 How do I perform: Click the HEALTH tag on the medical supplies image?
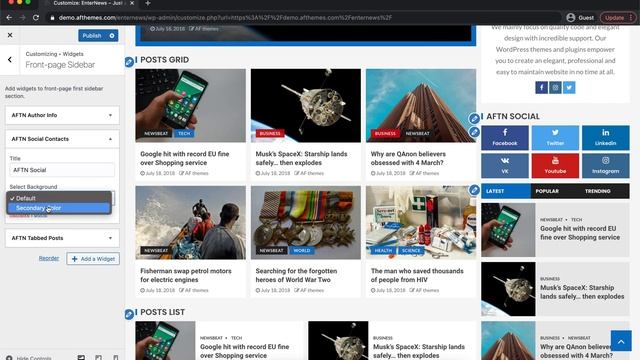tap(383, 251)
